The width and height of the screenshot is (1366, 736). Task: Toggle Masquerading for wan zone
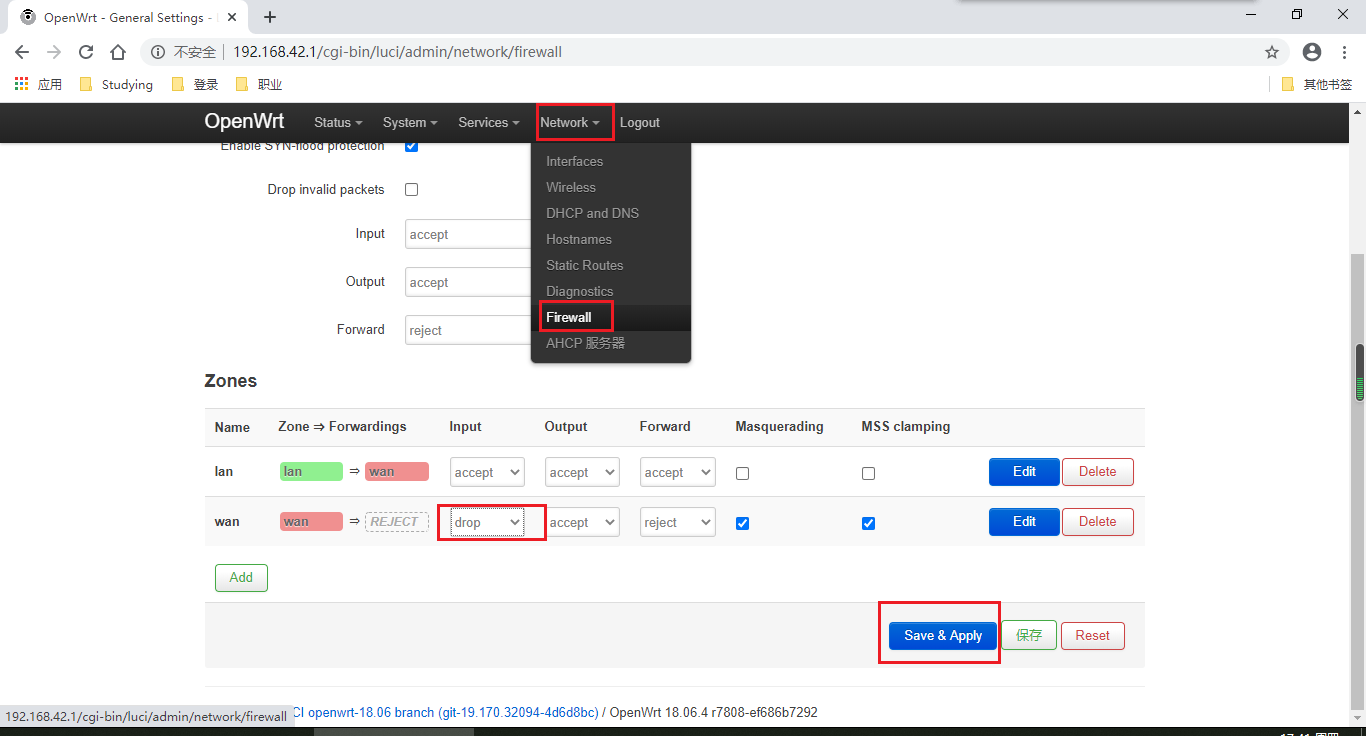[x=742, y=523]
